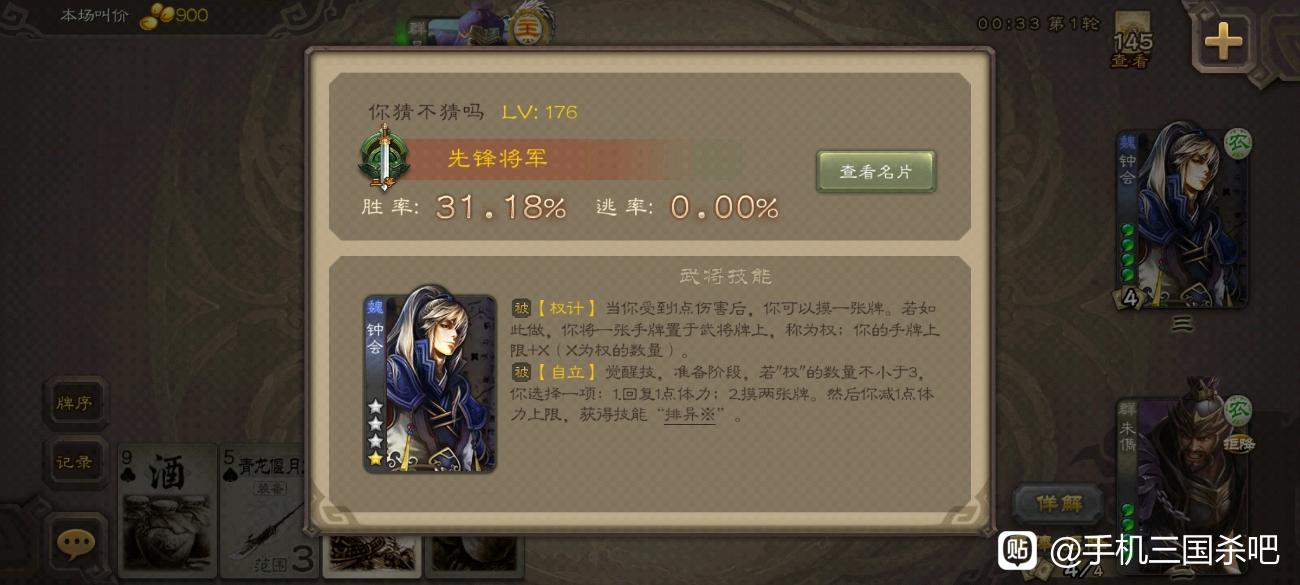Tap the gold plus icon
The width and height of the screenshot is (1300, 585).
tap(1222, 41)
